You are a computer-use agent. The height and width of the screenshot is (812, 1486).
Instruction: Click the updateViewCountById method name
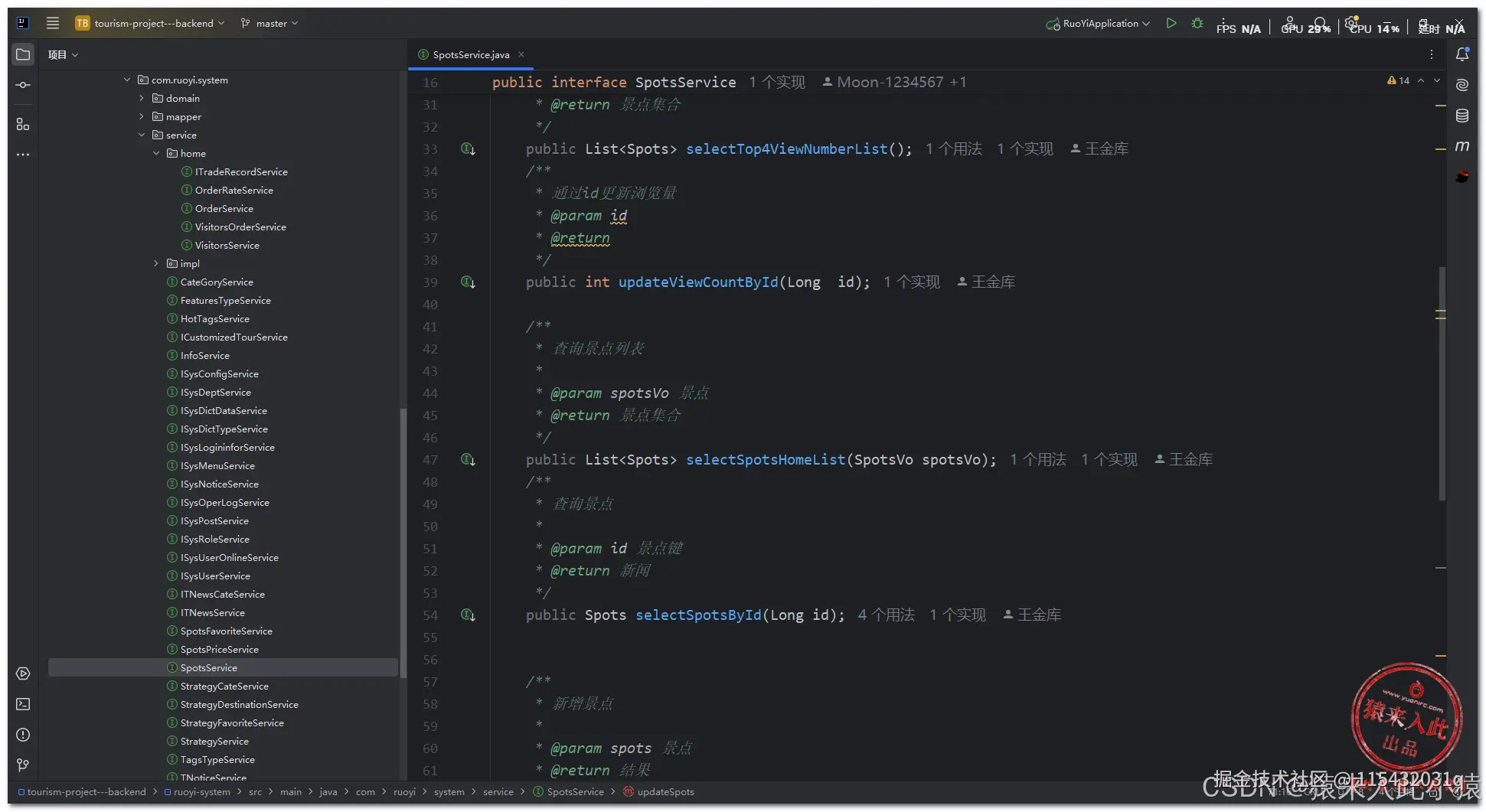[698, 282]
